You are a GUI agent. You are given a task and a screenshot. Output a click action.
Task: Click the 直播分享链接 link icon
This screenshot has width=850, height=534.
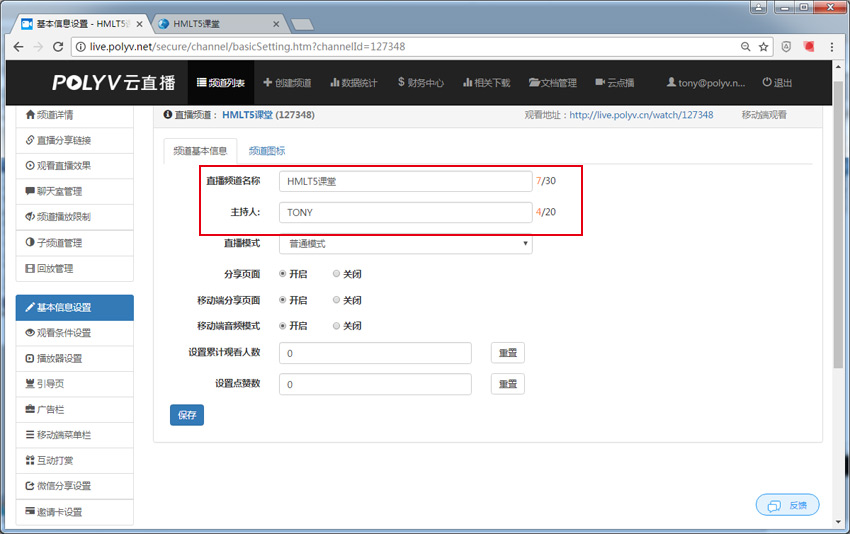(x=30, y=140)
